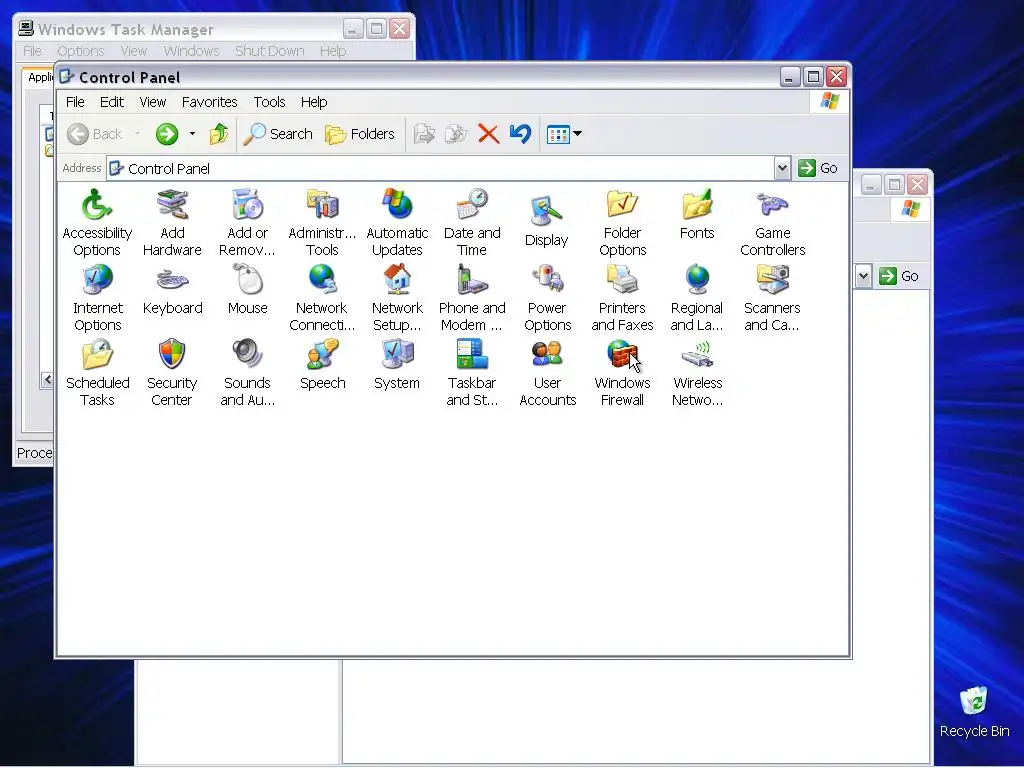Open Recycle Bin on desktop

point(974,712)
